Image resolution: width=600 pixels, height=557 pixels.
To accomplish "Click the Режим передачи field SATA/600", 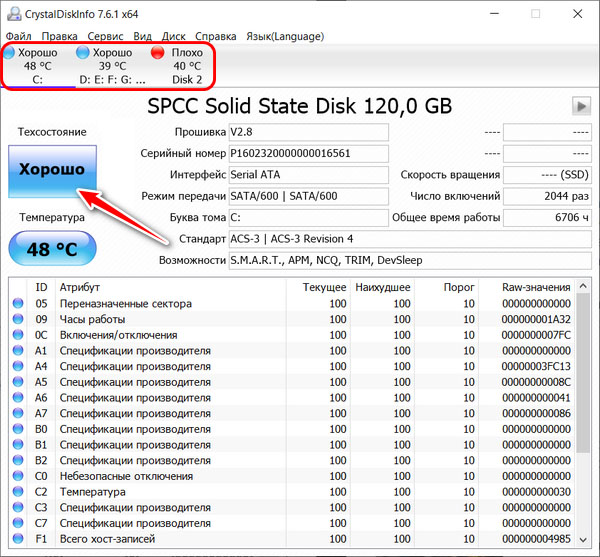I will [308, 197].
